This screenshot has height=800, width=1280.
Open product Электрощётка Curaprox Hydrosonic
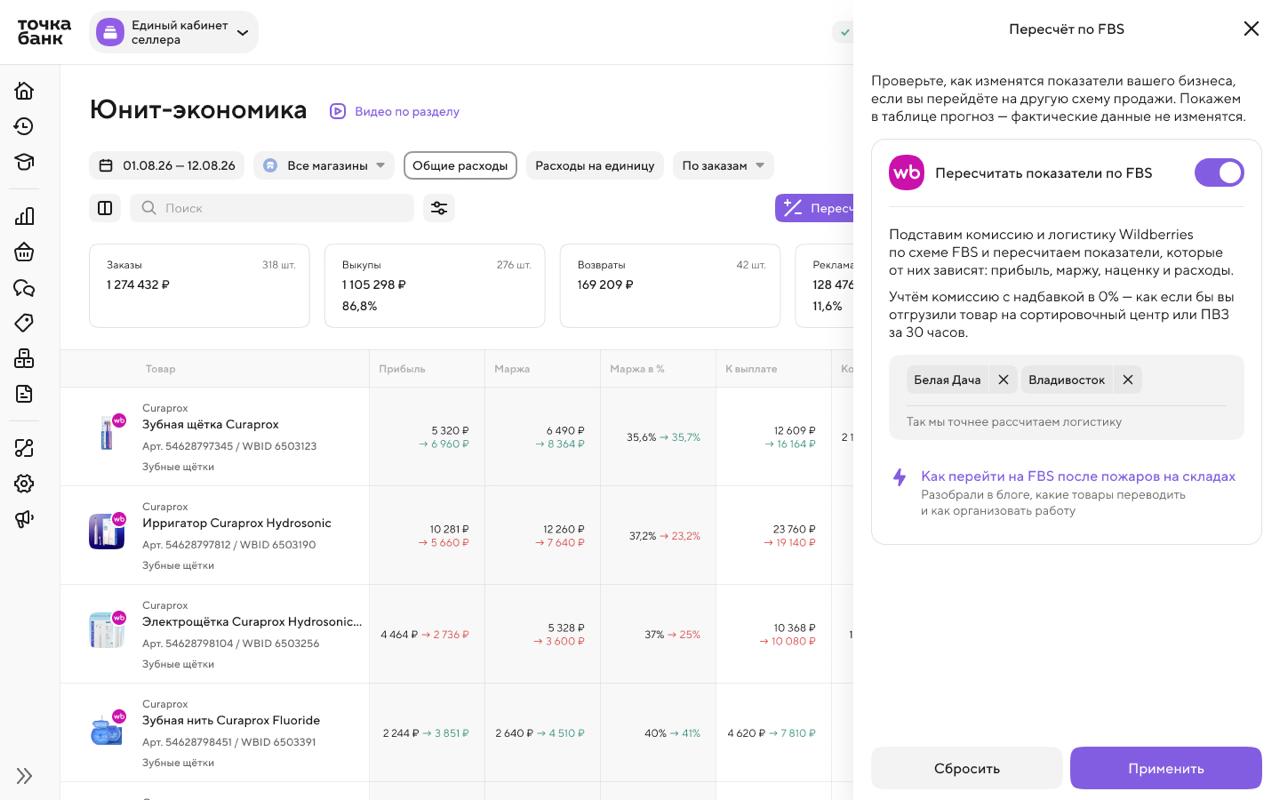252,621
